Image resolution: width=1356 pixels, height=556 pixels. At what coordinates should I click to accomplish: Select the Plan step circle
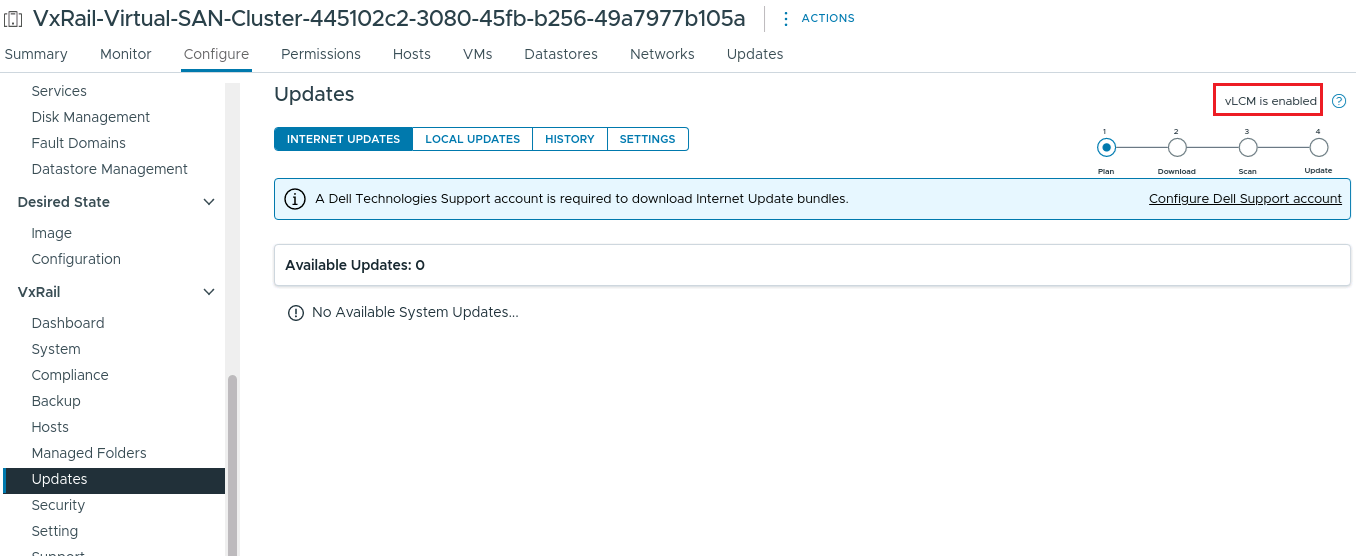pyautogui.click(x=1106, y=148)
